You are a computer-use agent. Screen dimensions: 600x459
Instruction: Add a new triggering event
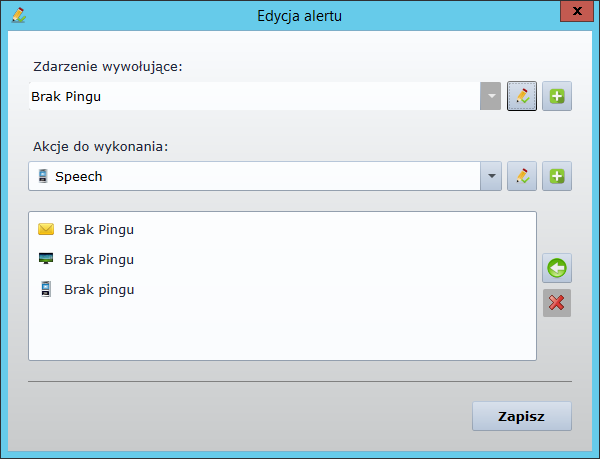pos(557,97)
